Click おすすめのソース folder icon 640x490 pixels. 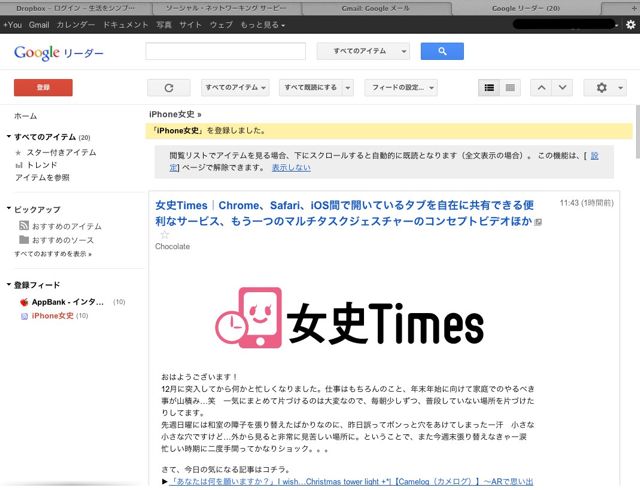click(x=24, y=240)
